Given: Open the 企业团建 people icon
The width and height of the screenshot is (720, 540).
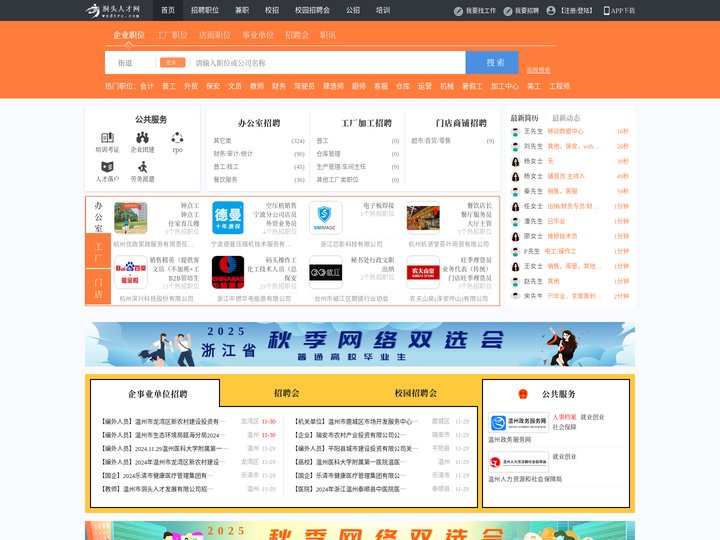Looking at the screenshot, I should tap(142, 137).
